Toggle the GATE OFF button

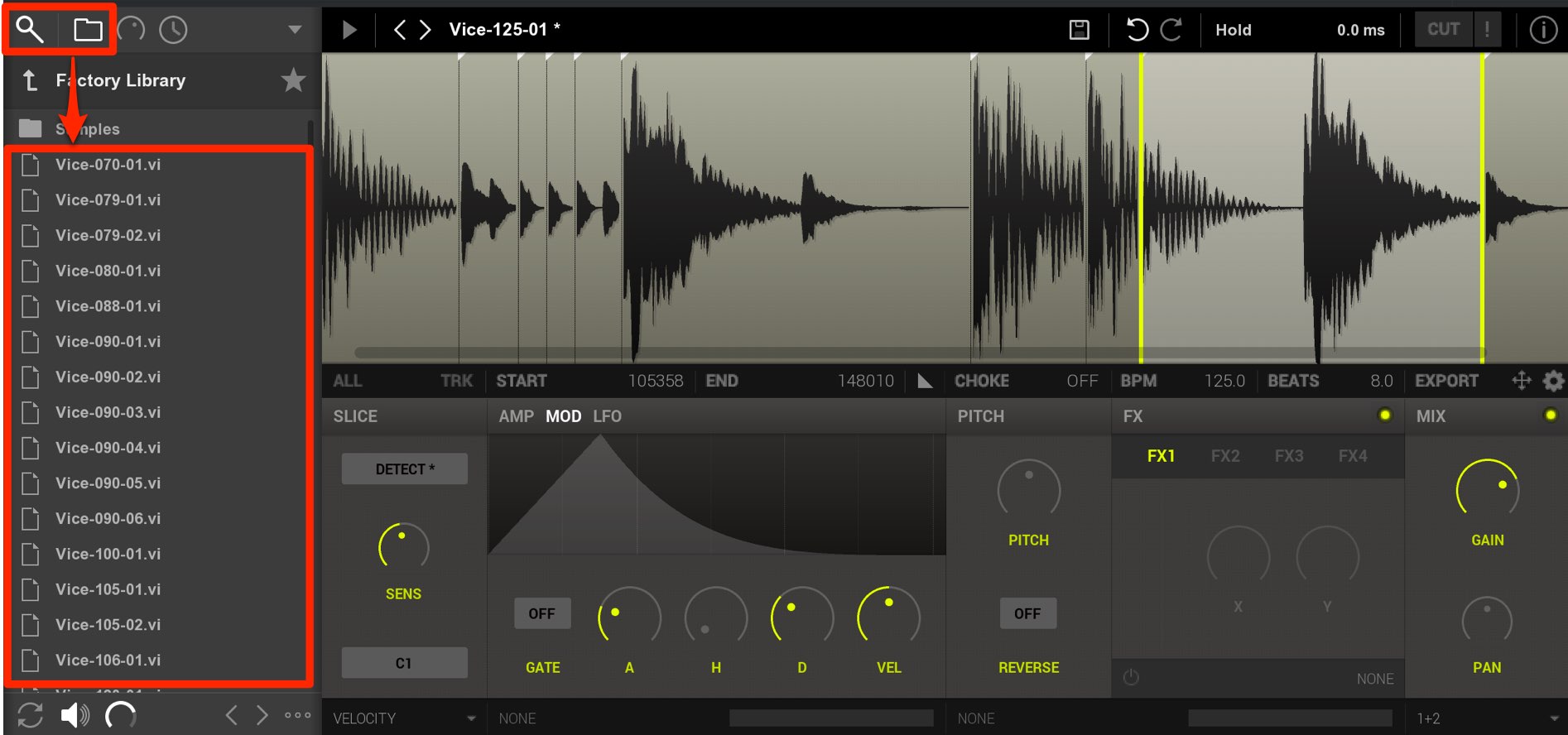coord(542,613)
